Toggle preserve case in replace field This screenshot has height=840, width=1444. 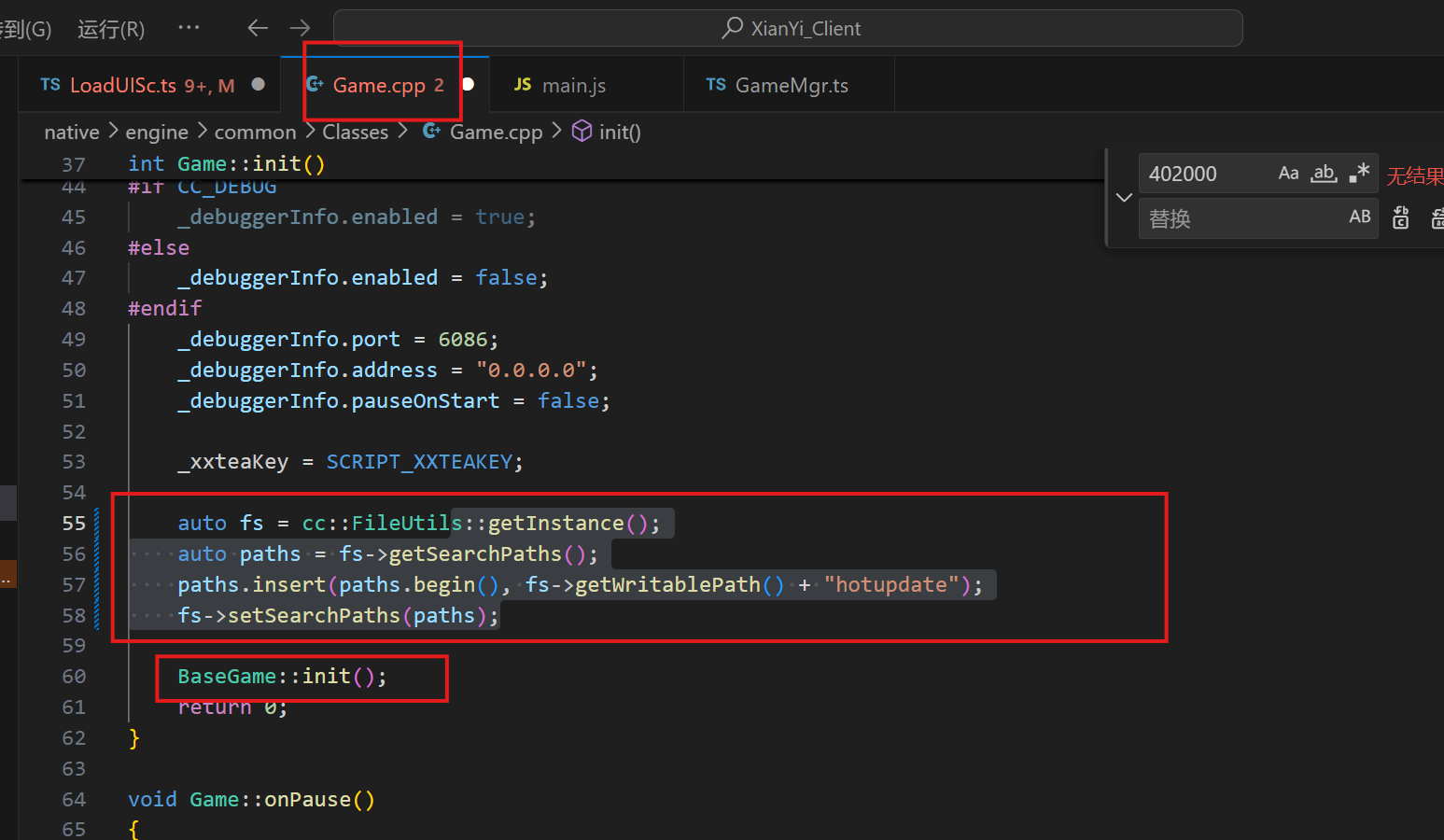point(1360,217)
